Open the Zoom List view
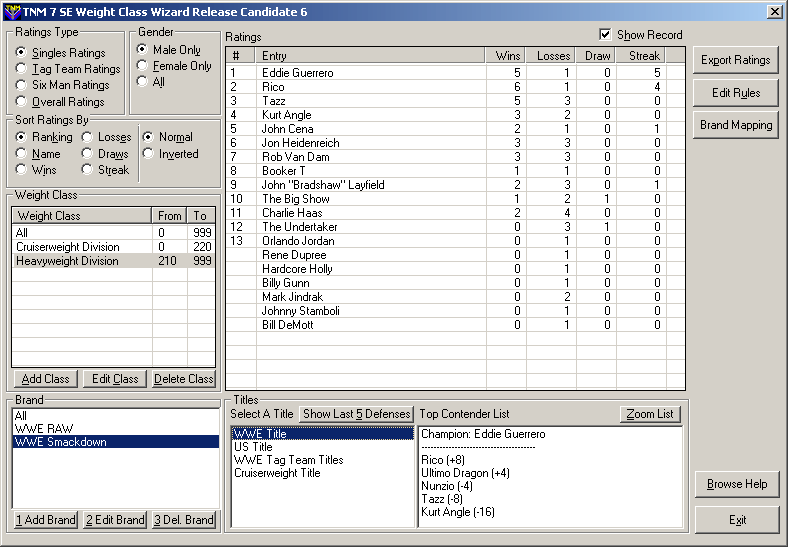Image resolution: width=788 pixels, height=547 pixels. (x=650, y=414)
